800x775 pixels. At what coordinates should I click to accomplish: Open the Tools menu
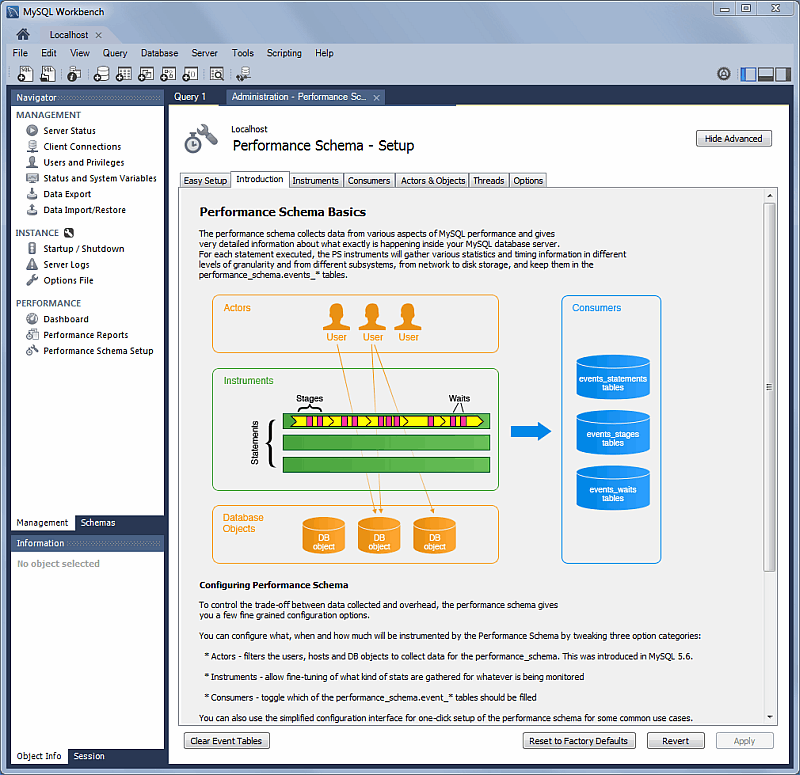[x=242, y=53]
